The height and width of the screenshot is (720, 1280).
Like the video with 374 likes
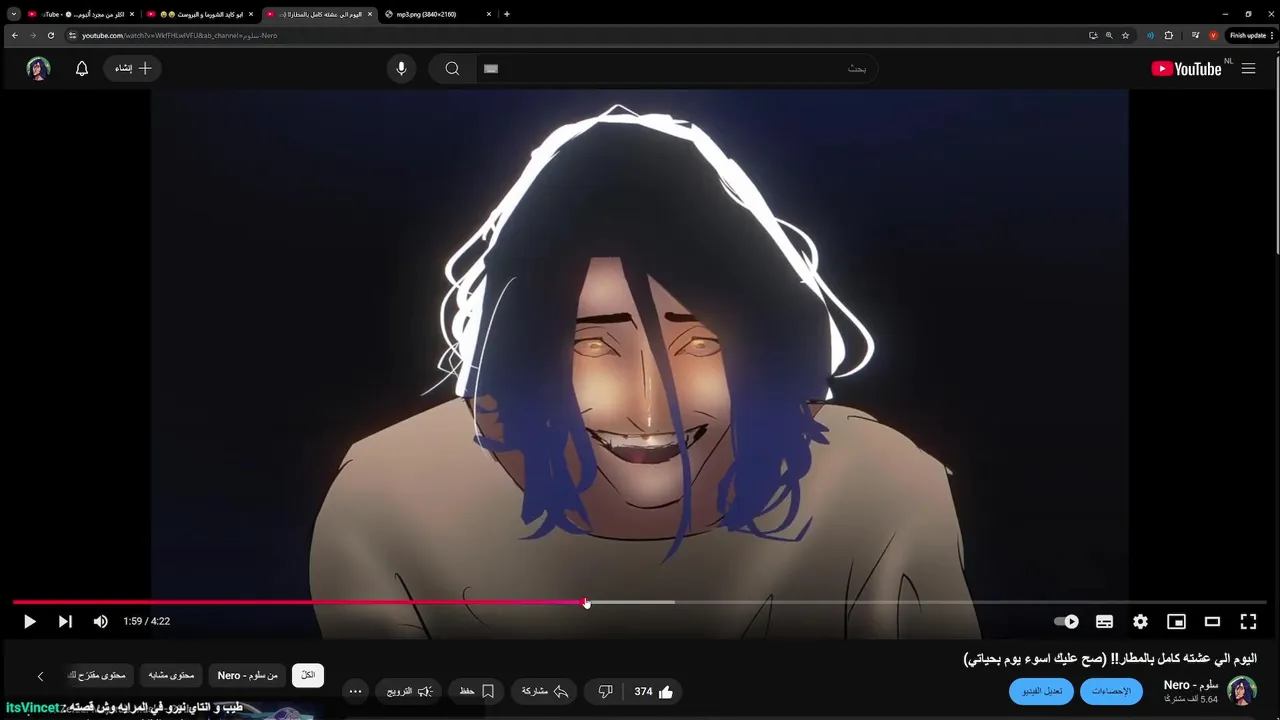655,691
